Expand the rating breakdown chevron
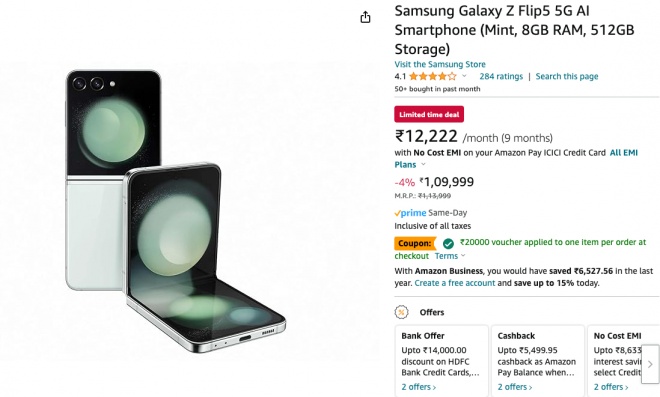Viewport: 660px width, 397px height. (464, 76)
